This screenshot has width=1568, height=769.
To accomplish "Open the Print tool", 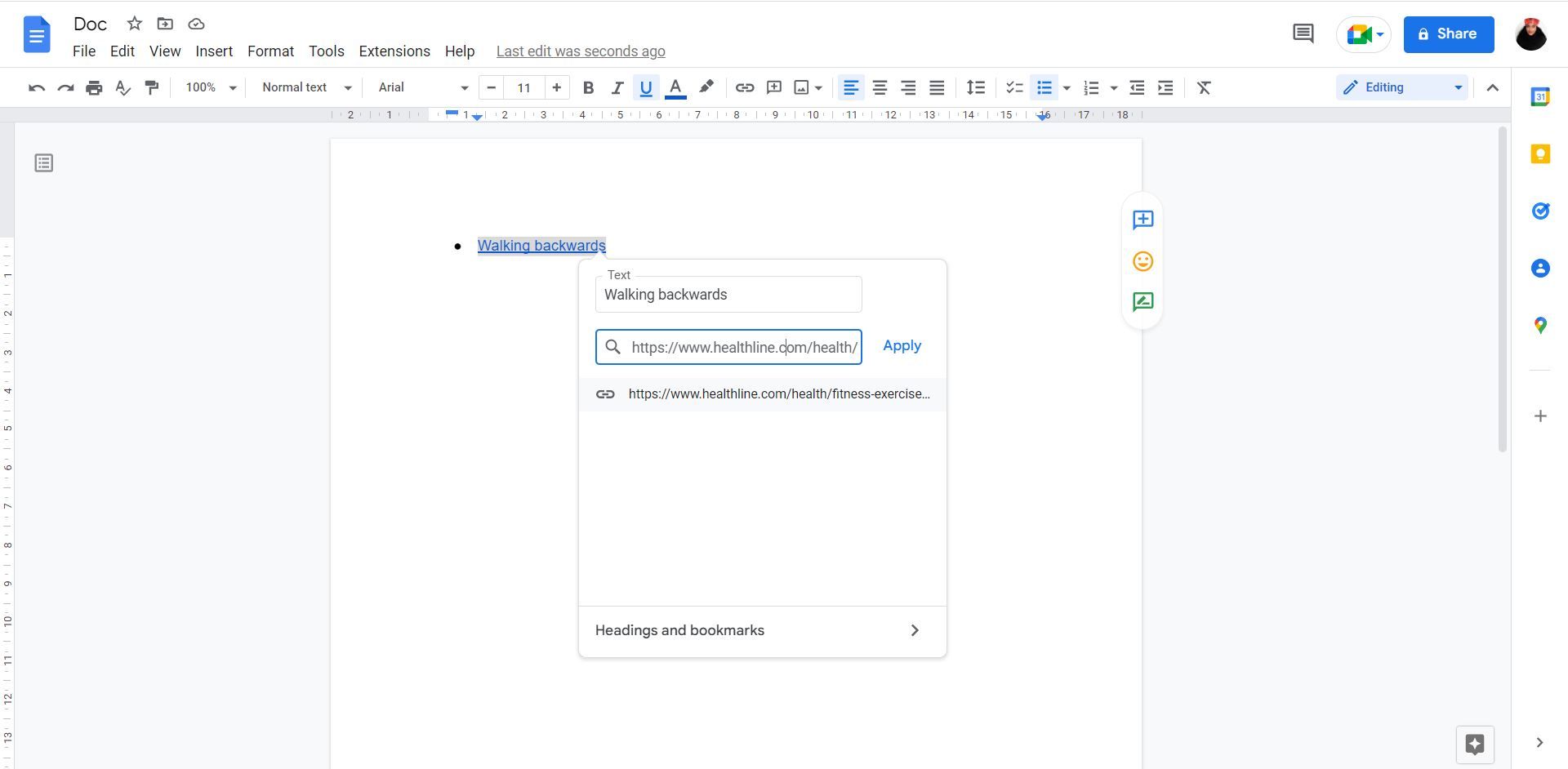I will [x=94, y=87].
